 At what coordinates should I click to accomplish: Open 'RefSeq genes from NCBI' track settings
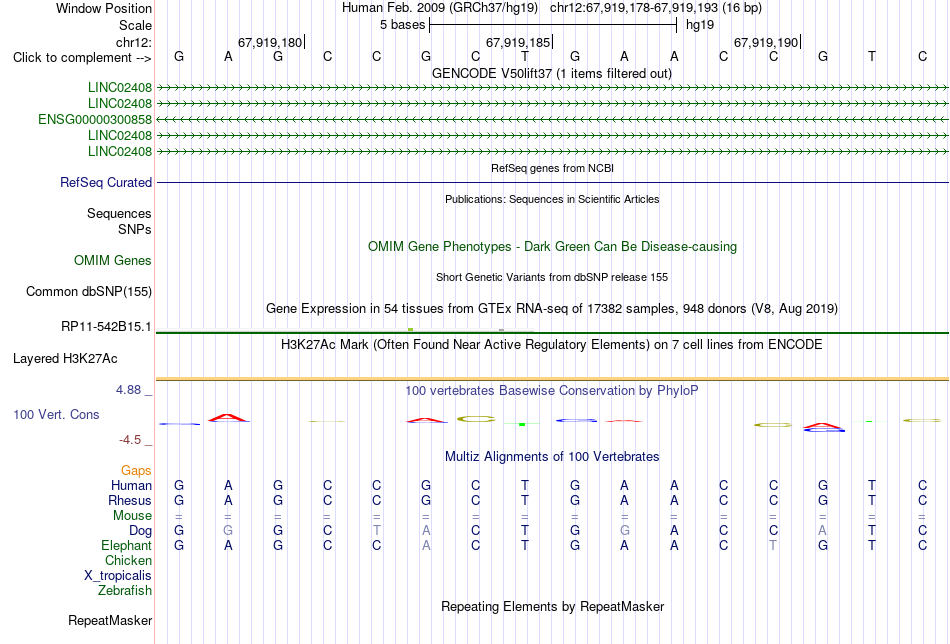pyautogui.click(x=552, y=168)
